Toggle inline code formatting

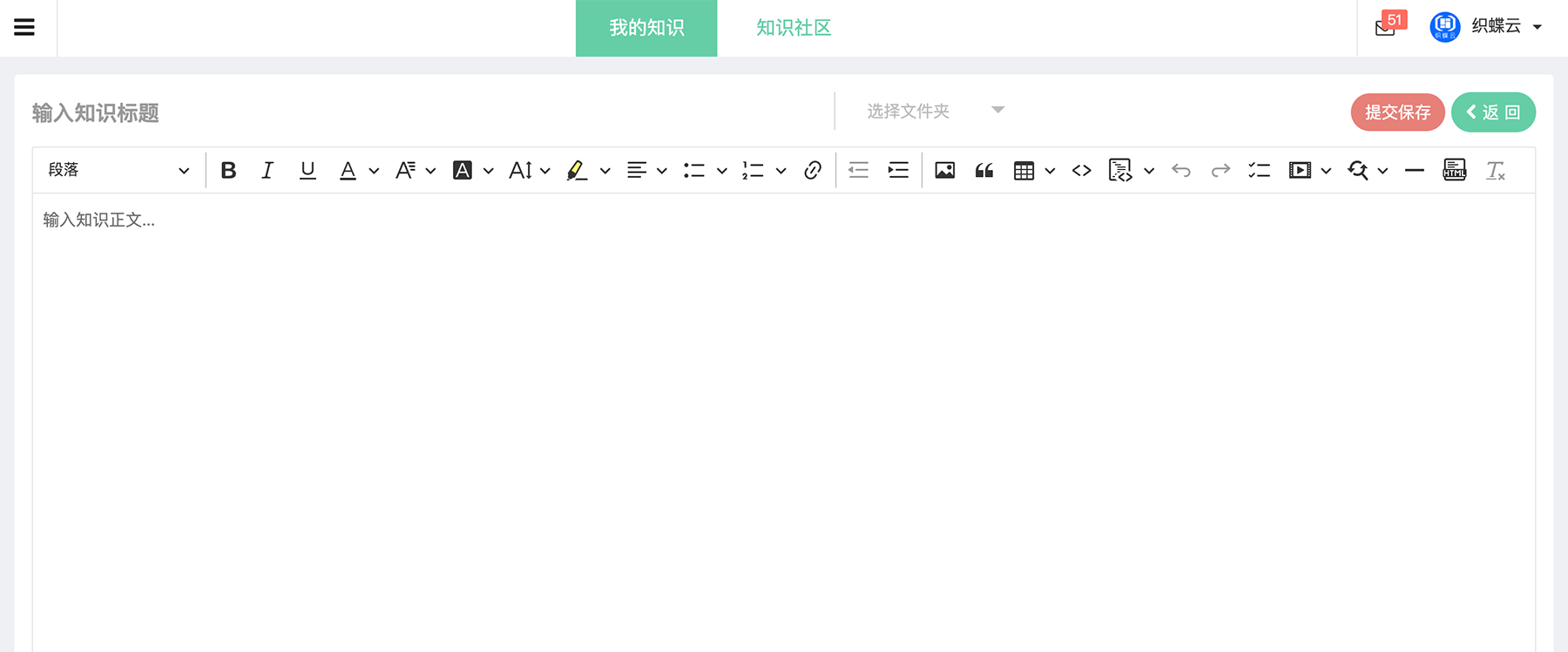[x=1082, y=170]
